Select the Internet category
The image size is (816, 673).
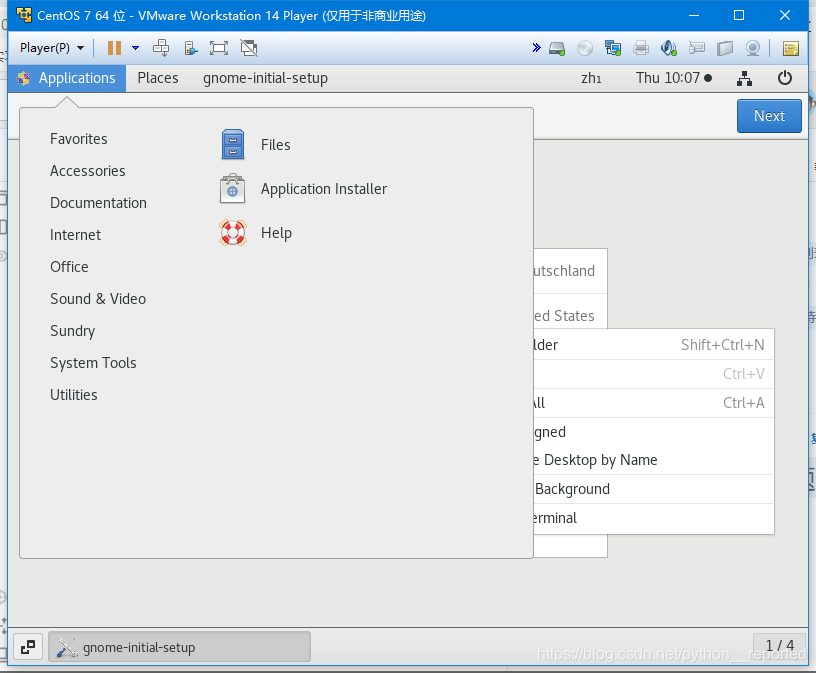tap(75, 235)
